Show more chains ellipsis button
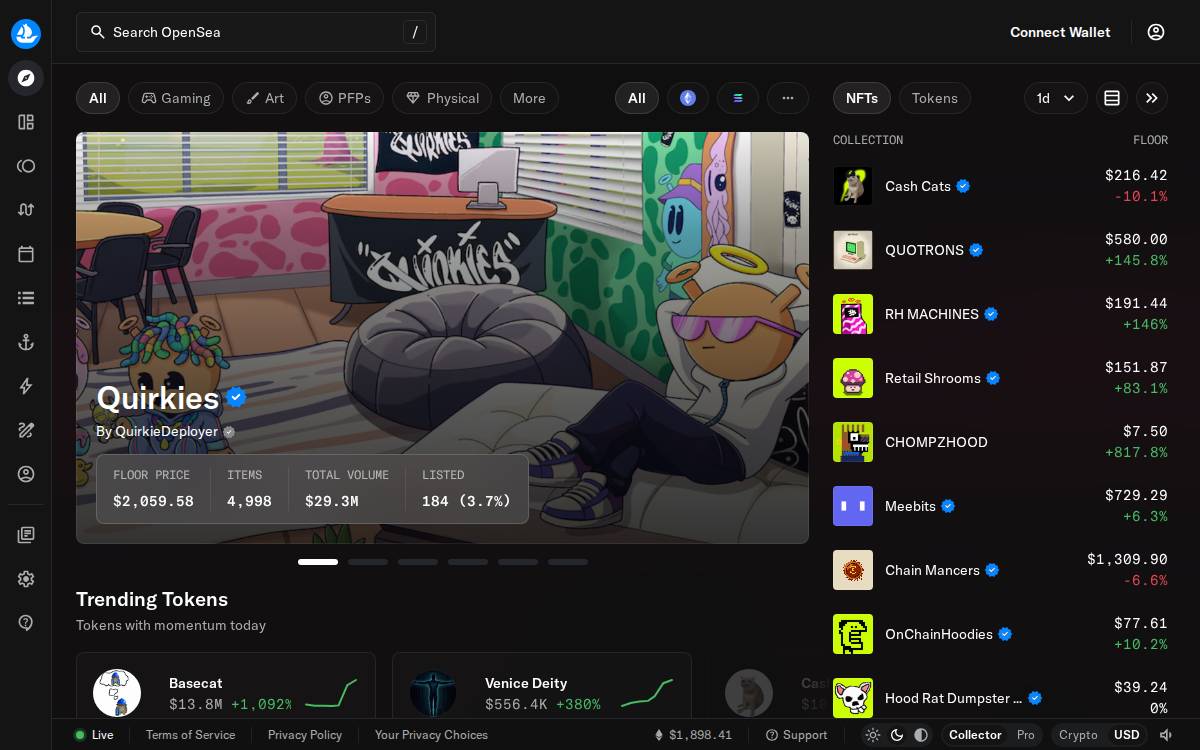The height and width of the screenshot is (750, 1200). (788, 98)
